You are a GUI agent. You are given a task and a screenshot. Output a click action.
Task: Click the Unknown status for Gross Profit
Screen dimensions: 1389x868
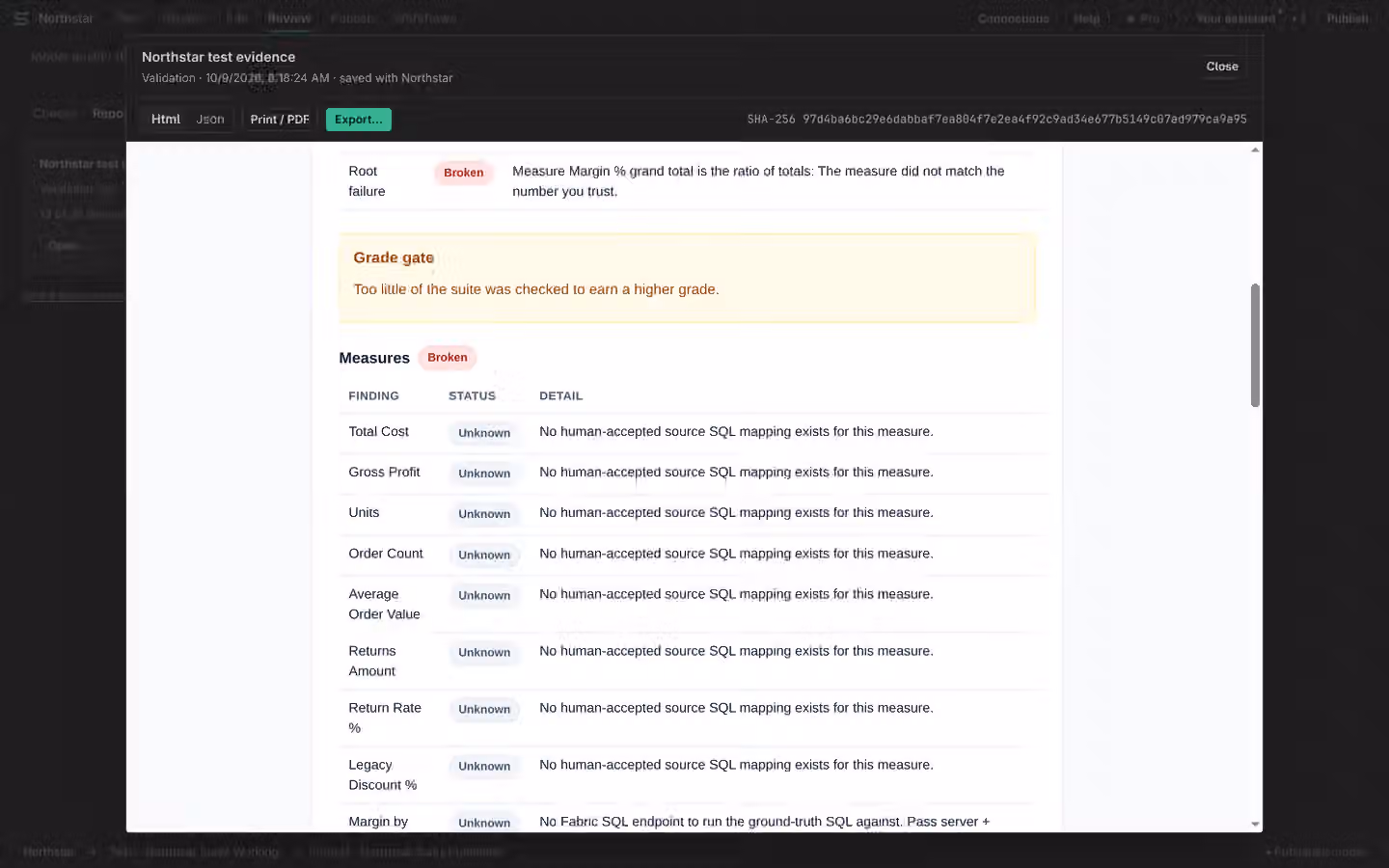tap(484, 474)
